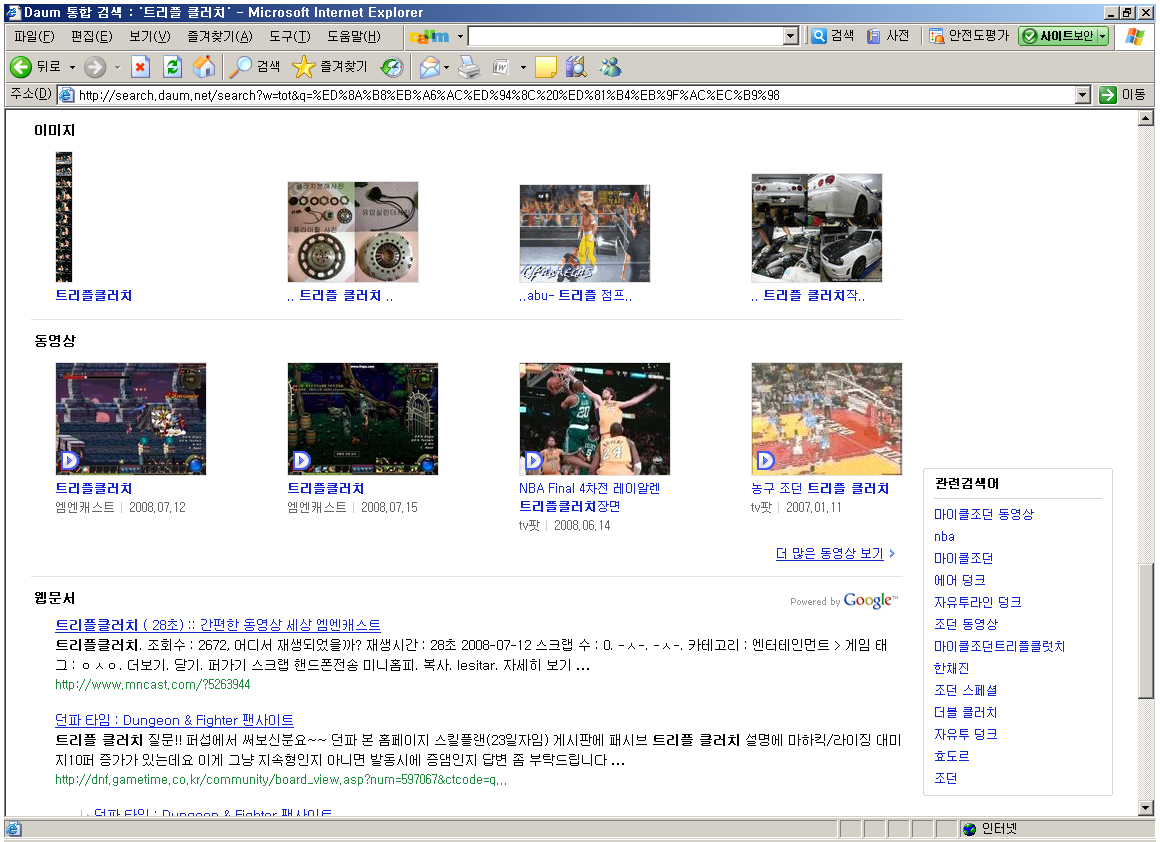Click the 이동 go button
1160x842 pixels.
tap(1123, 95)
